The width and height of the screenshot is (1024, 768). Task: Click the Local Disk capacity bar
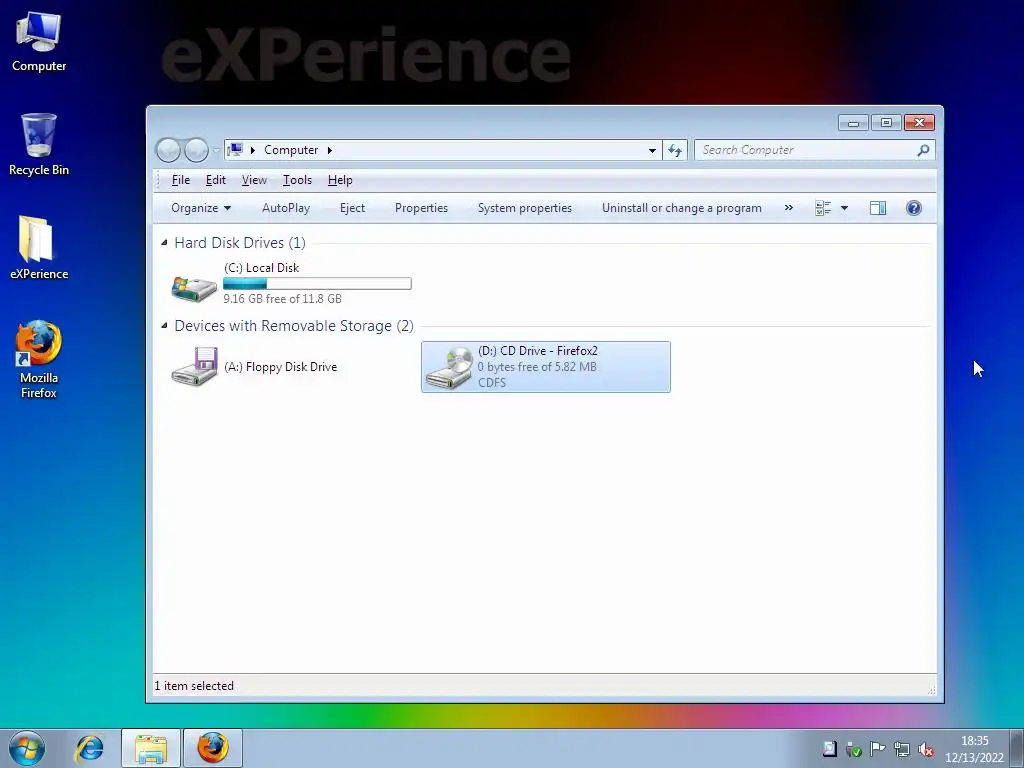(x=317, y=283)
